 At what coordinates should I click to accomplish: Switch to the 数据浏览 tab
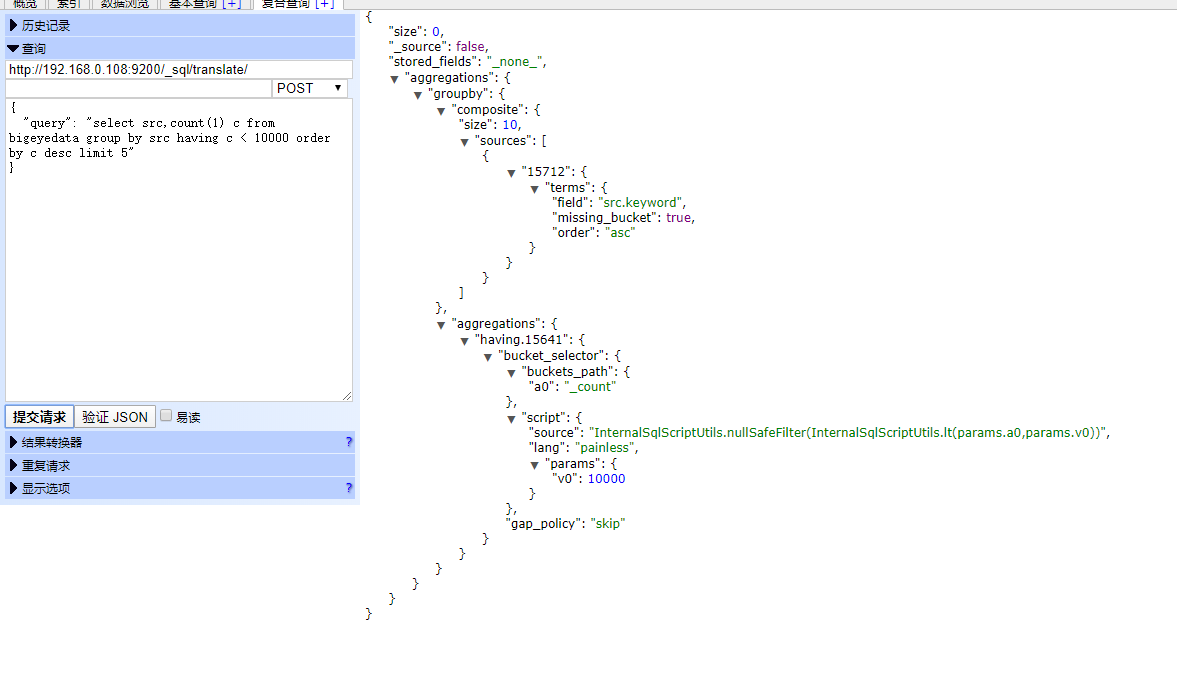point(125,4)
